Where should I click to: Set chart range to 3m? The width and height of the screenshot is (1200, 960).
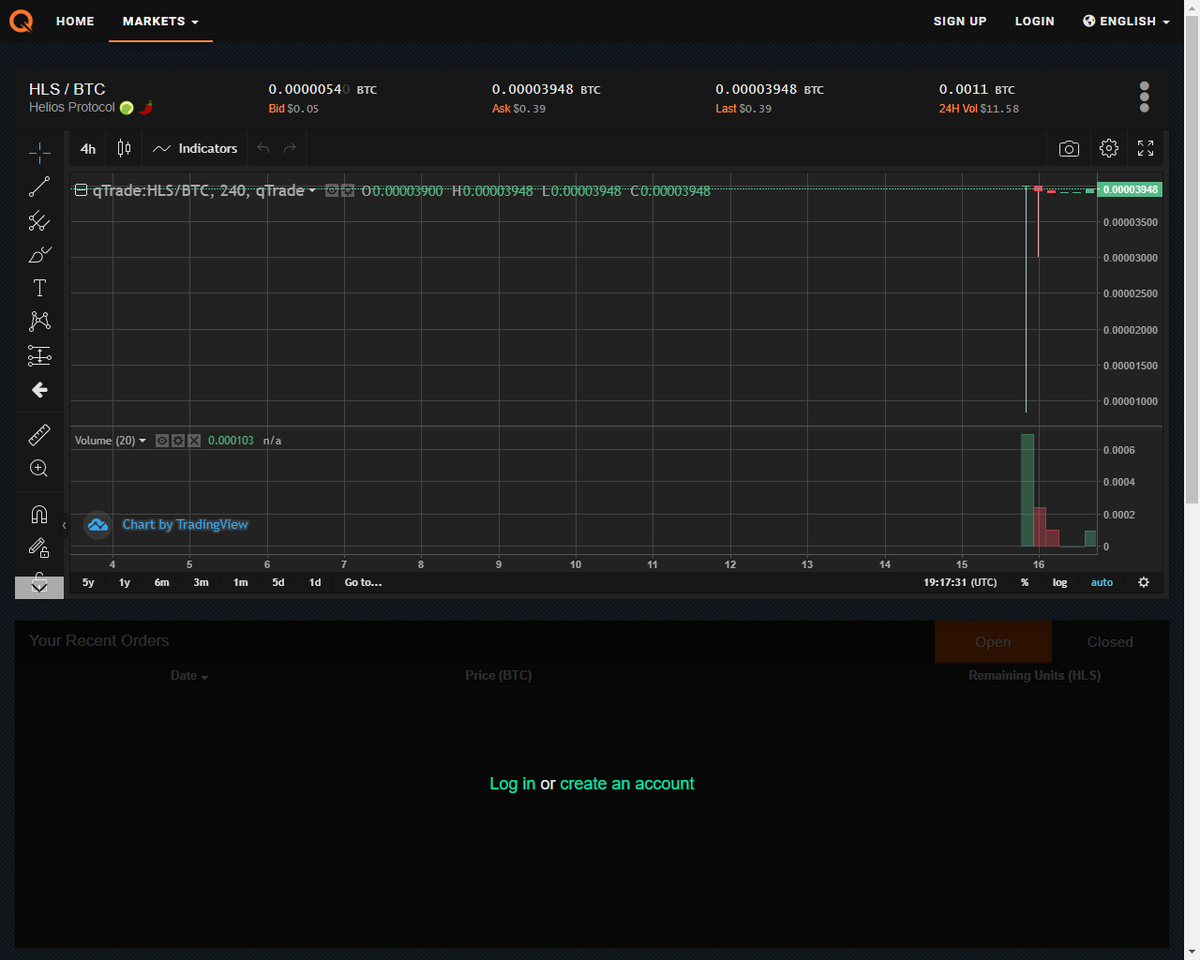click(x=201, y=582)
